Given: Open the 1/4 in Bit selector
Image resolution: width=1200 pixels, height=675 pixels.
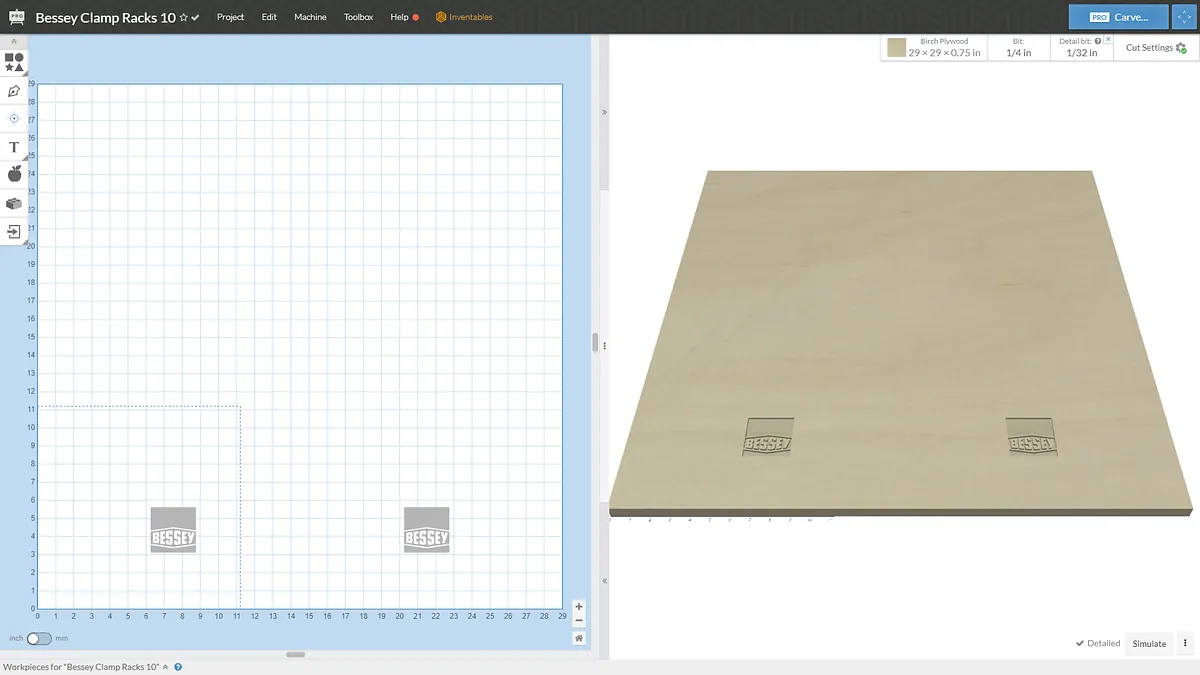Looking at the screenshot, I should pyautogui.click(x=1018, y=48).
